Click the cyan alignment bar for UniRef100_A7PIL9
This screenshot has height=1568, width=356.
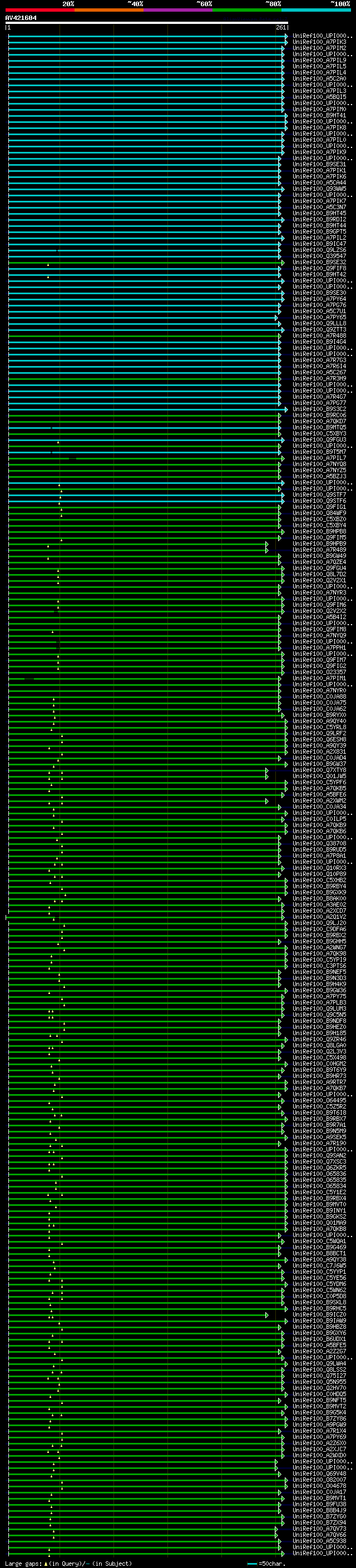[x=145, y=60]
